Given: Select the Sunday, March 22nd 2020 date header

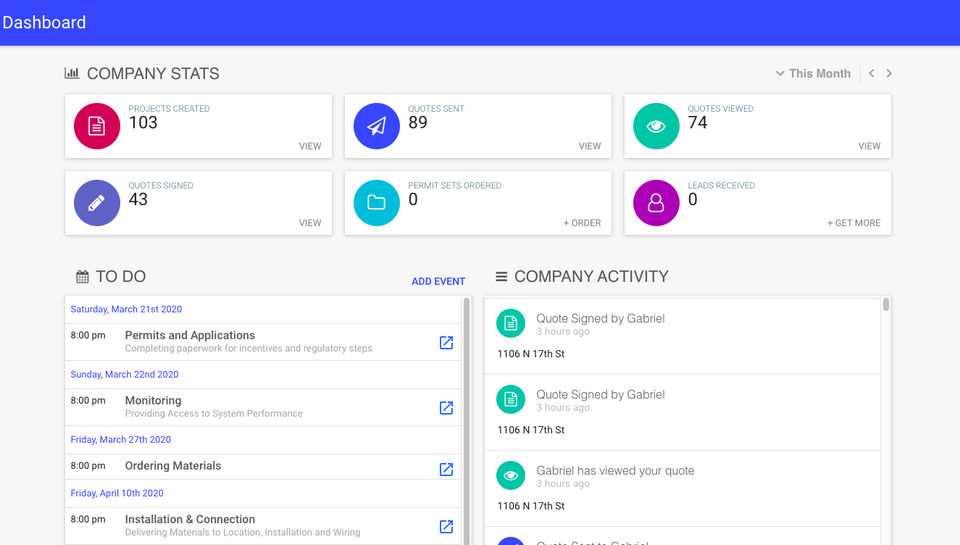Looking at the screenshot, I should [124, 374].
